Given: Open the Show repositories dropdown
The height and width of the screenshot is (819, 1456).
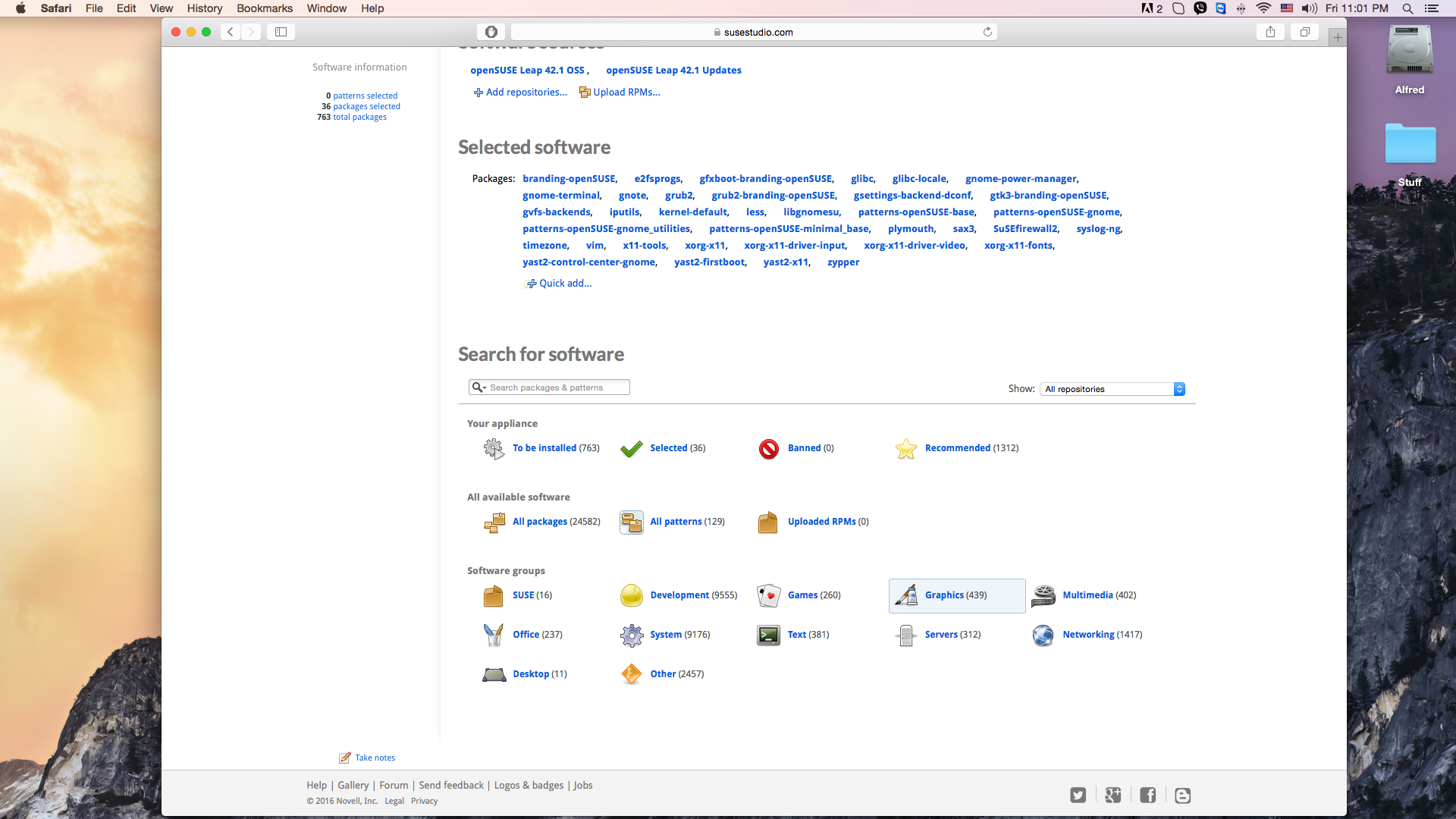Looking at the screenshot, I should pos(1111,389).
